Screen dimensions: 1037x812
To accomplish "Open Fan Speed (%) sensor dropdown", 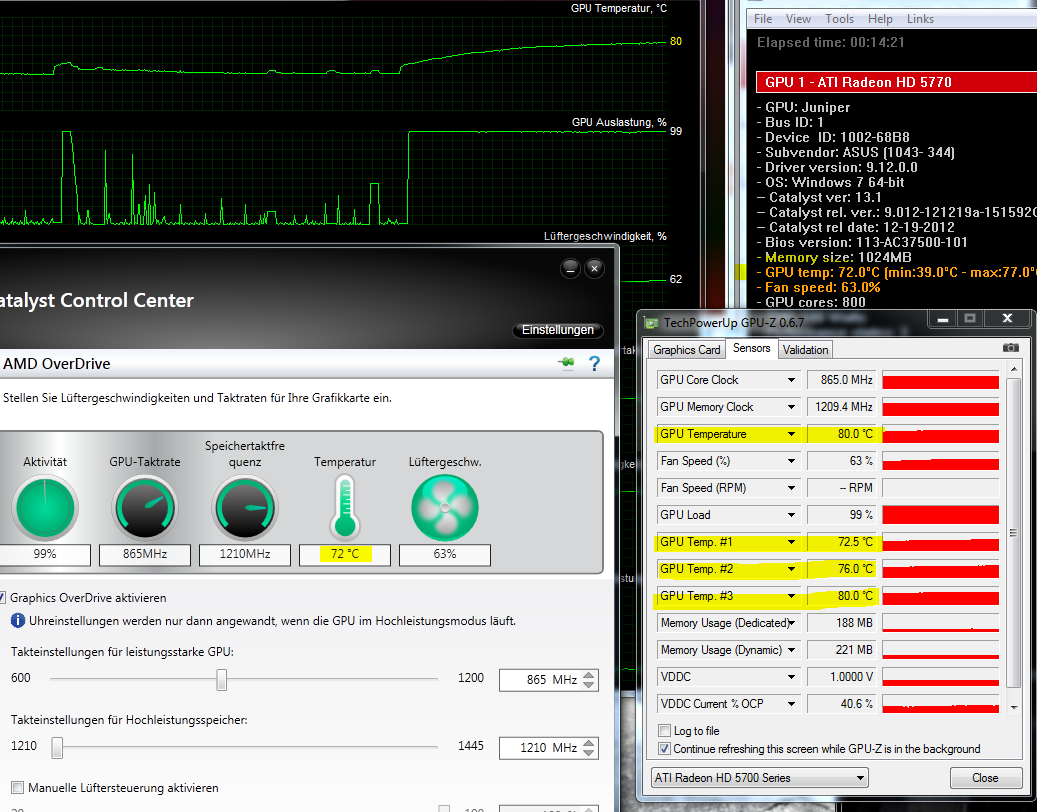I will [x=791, y=462].
